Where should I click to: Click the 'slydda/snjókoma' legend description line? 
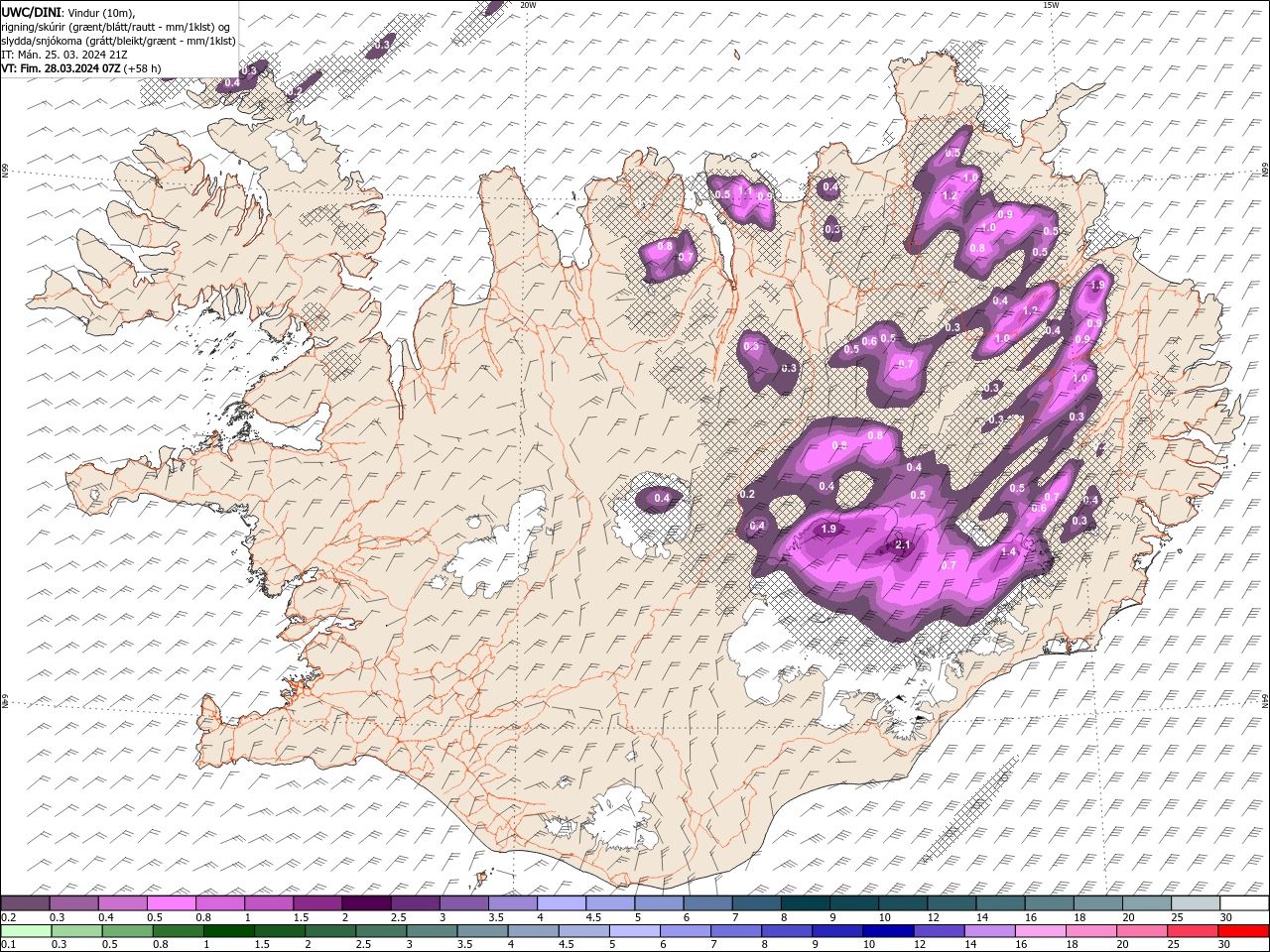(x=119, y=41)
